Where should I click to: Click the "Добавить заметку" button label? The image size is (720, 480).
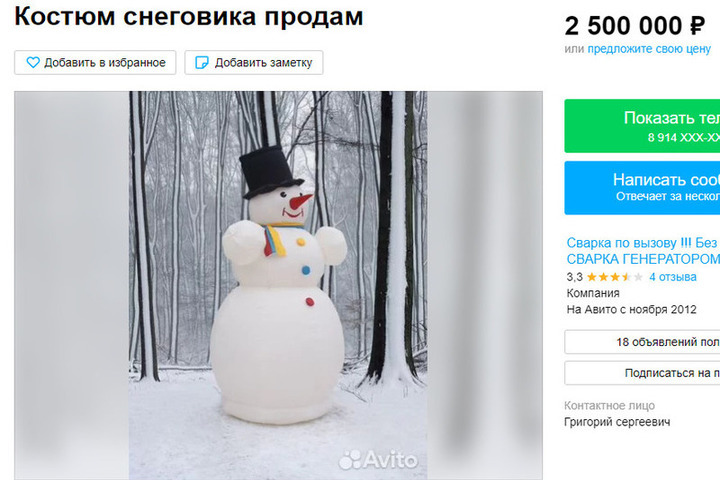[x=264, y=62]
